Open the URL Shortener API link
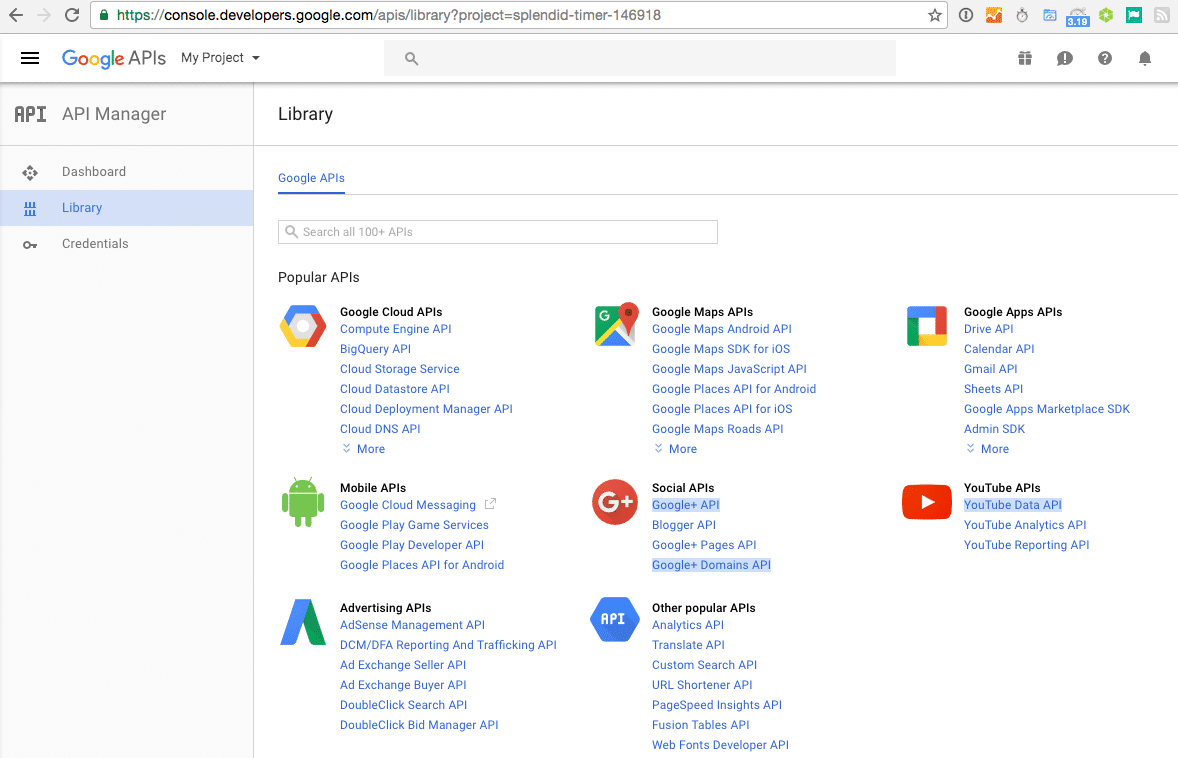 (702, 685)
